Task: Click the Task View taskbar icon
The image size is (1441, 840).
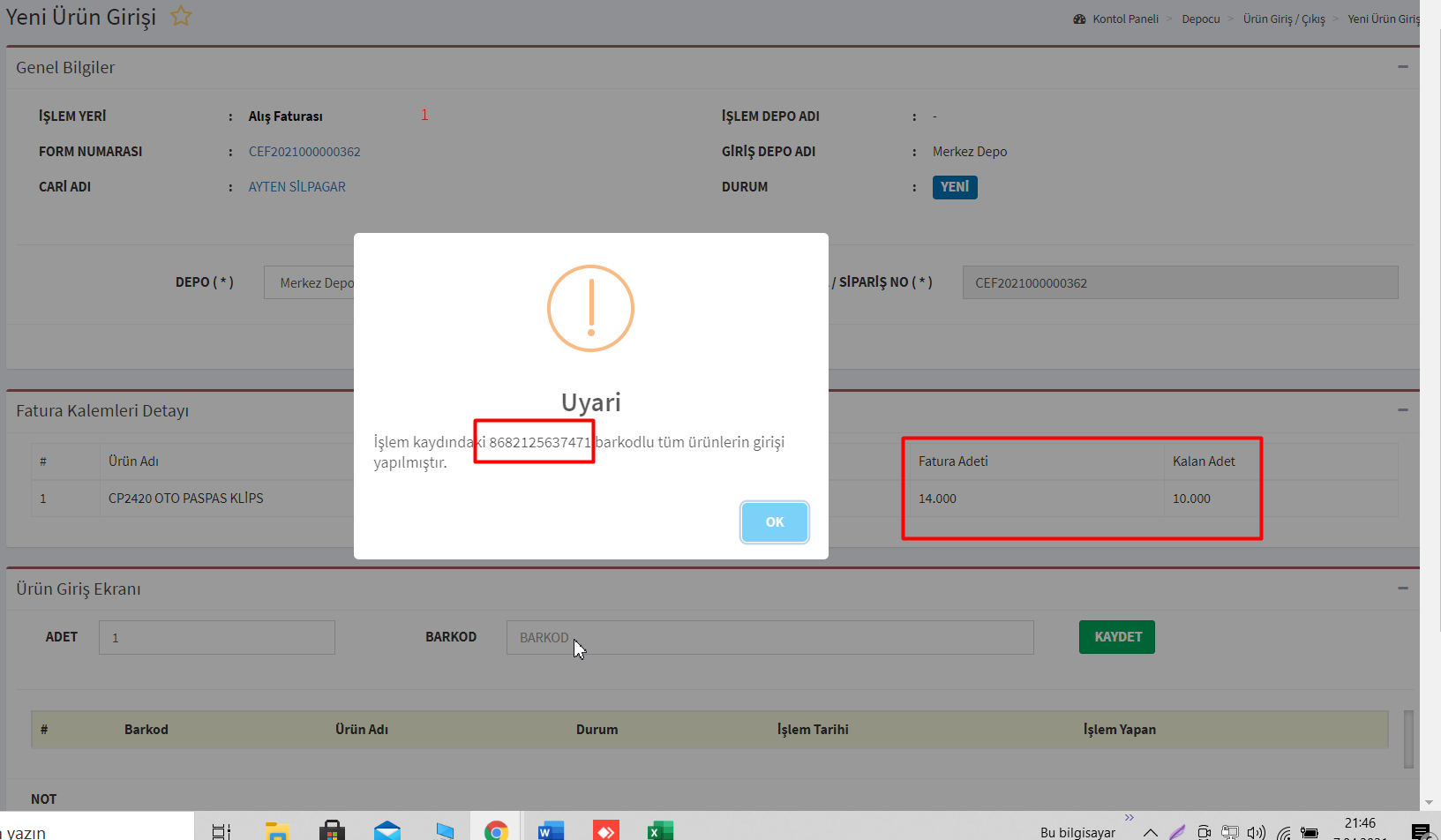Action: point(221,830)
